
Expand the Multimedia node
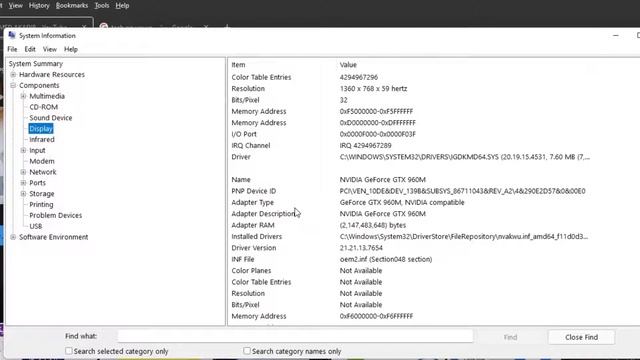point(23,96)
